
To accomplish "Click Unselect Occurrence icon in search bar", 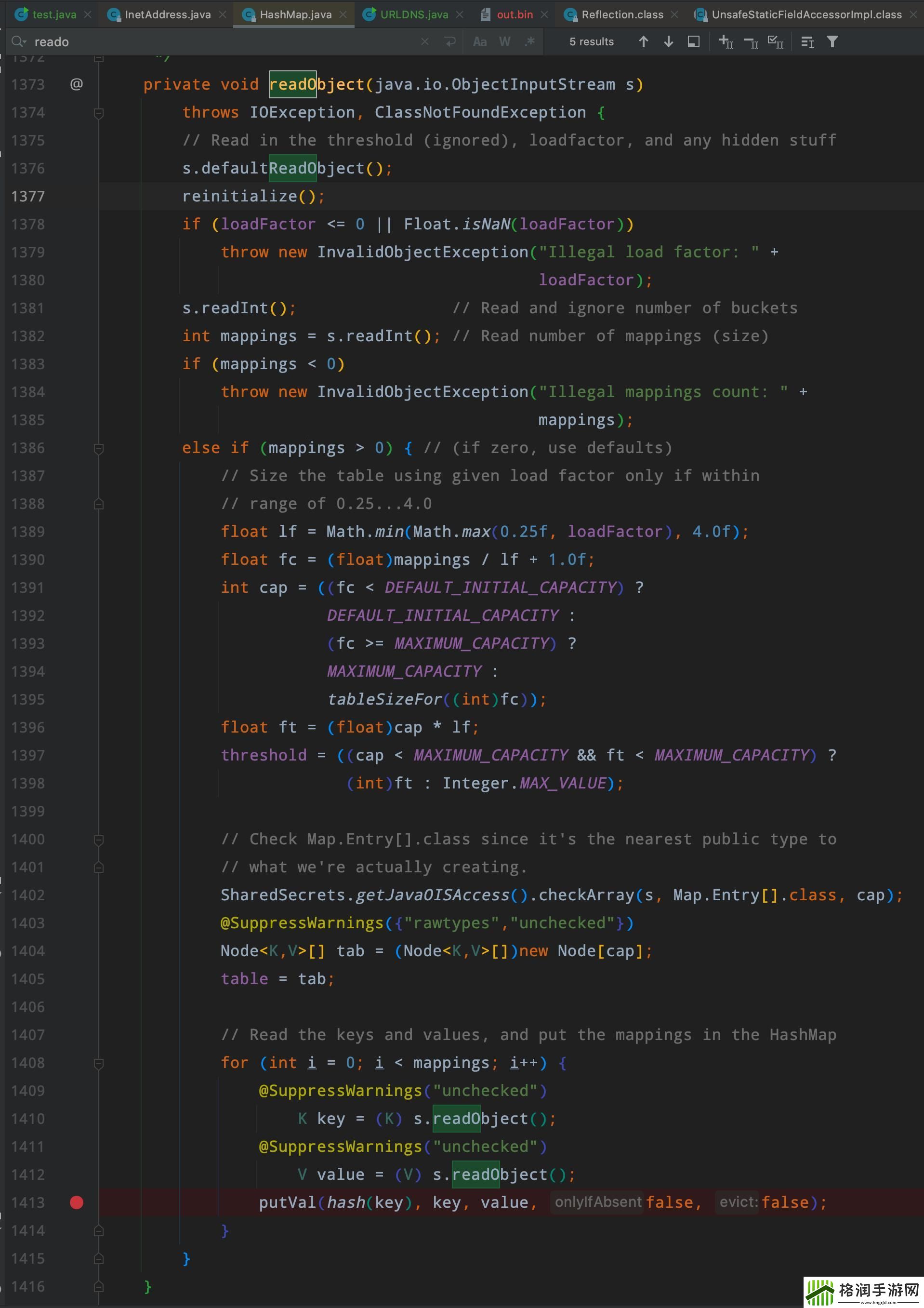I will coord(751,41).
